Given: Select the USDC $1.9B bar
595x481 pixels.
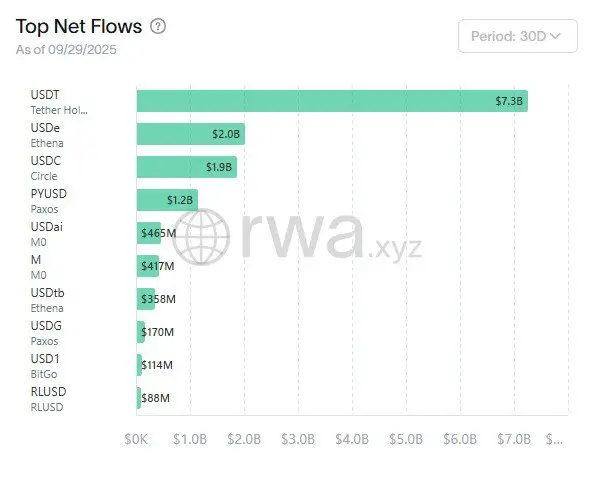Looking at the screenshot, I should tap(187, 167).
